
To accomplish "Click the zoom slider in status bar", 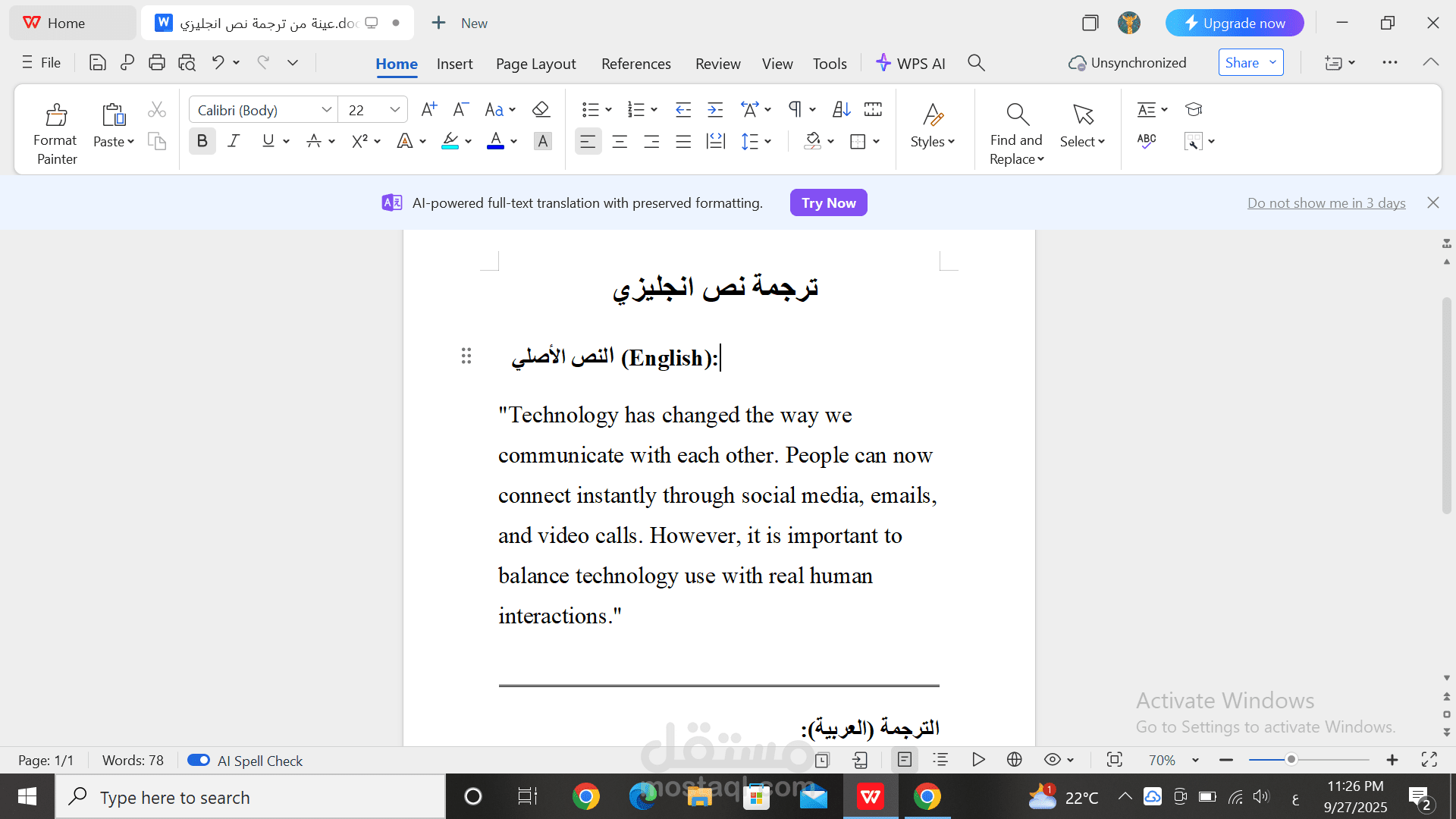I will click(x=1291, y=760).
